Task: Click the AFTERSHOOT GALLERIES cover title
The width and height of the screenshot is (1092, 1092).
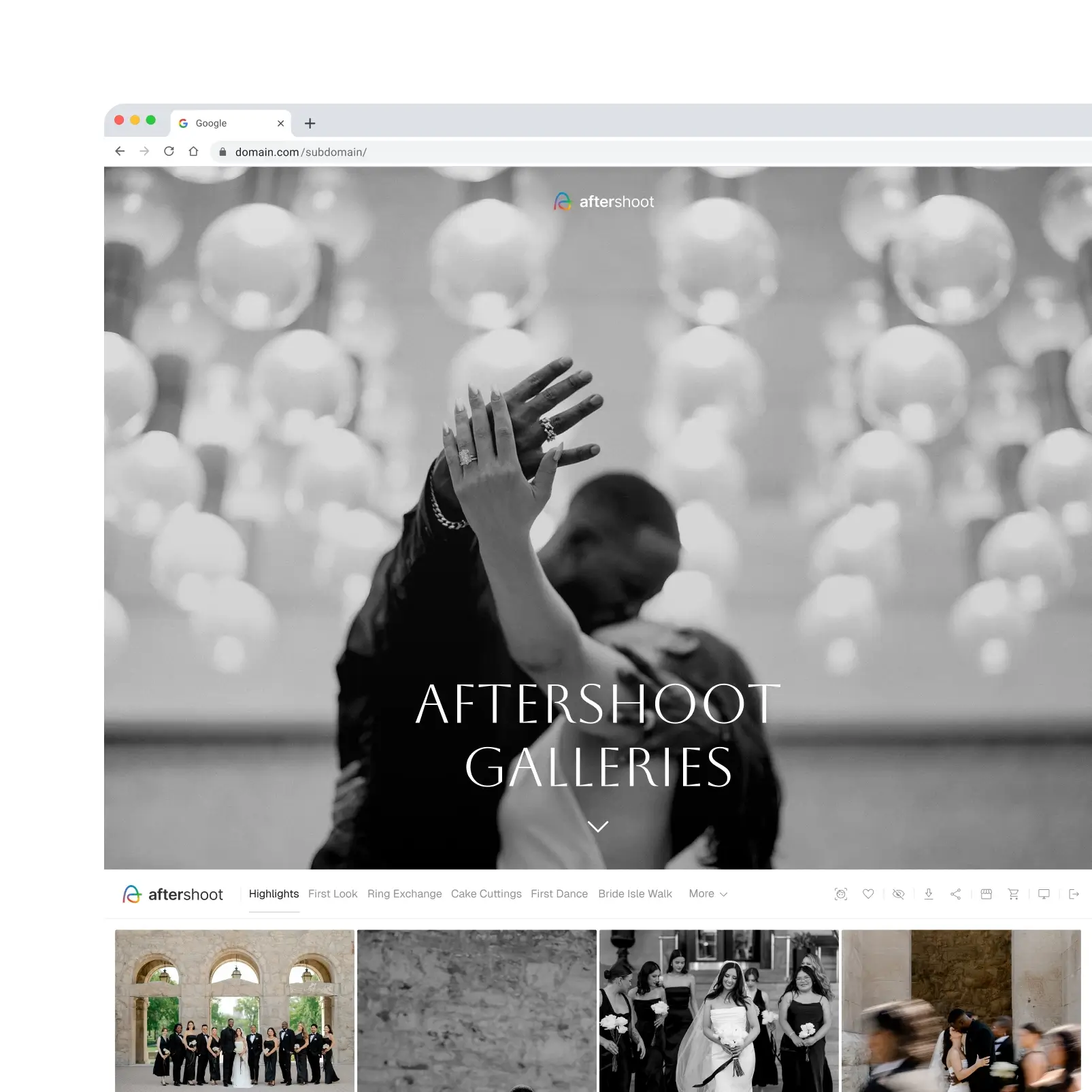Action: pos(598,735)
